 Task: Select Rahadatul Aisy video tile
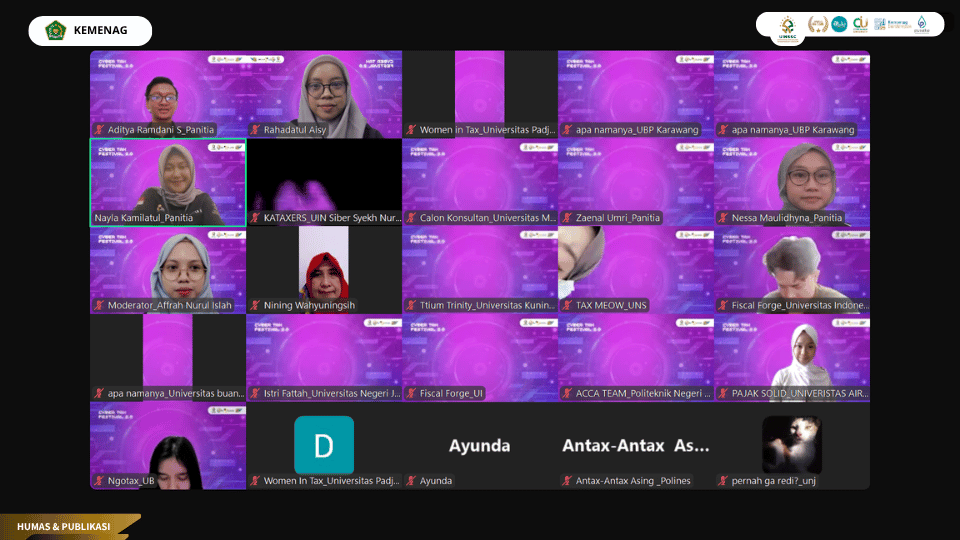(324, 94)
